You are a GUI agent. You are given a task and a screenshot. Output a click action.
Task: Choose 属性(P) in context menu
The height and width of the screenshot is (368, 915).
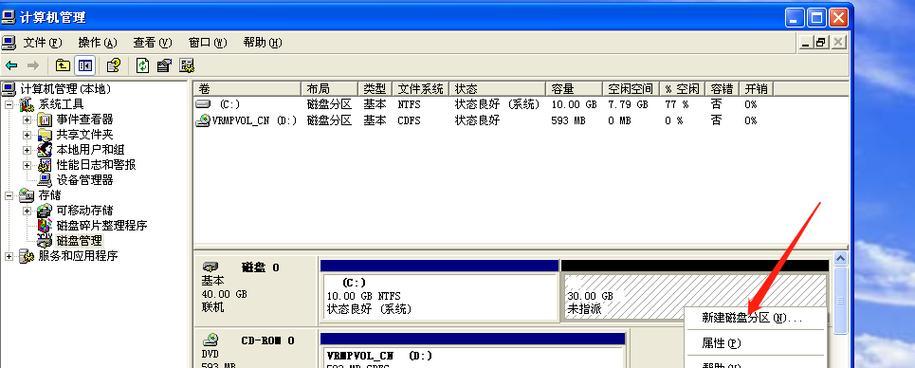(721, 344)
